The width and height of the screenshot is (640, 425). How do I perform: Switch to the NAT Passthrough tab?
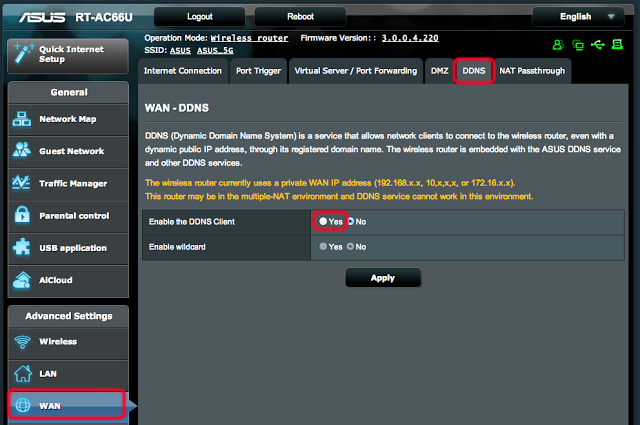(x=532, y=71)
